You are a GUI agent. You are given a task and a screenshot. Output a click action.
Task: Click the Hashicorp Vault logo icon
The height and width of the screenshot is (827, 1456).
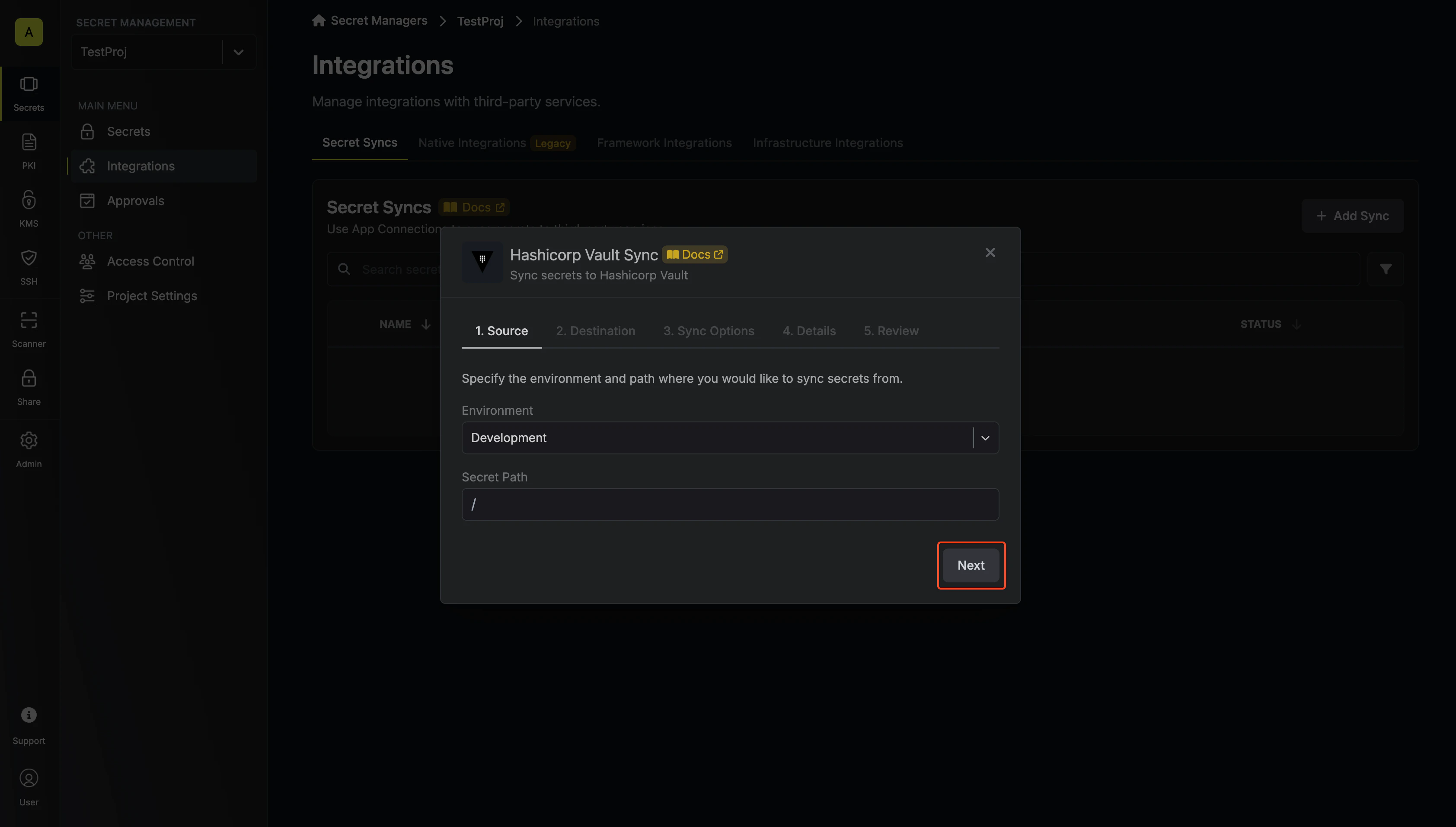[482, 263]
